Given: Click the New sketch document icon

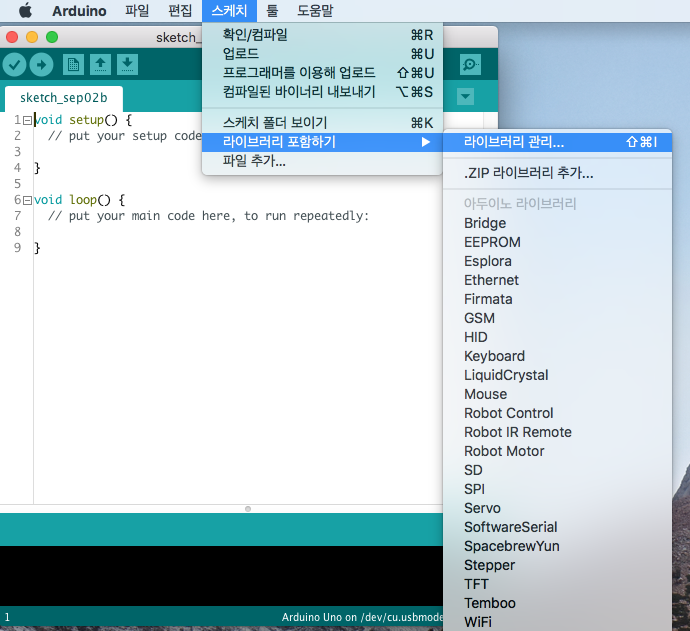Looking at the screenshot, I should tap(73, 65).
